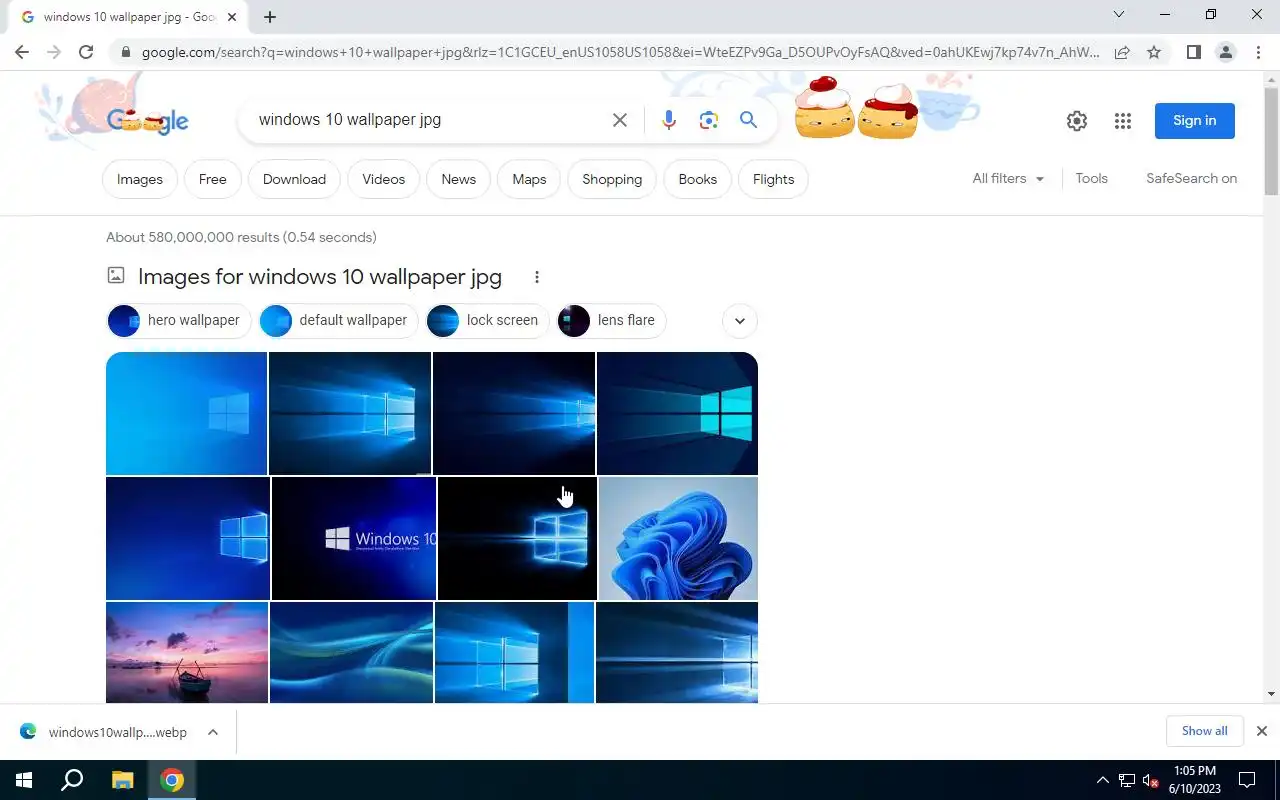Click the network tray icon
The height and width of the screenshot is (800, 1280).
point(1127,780)
